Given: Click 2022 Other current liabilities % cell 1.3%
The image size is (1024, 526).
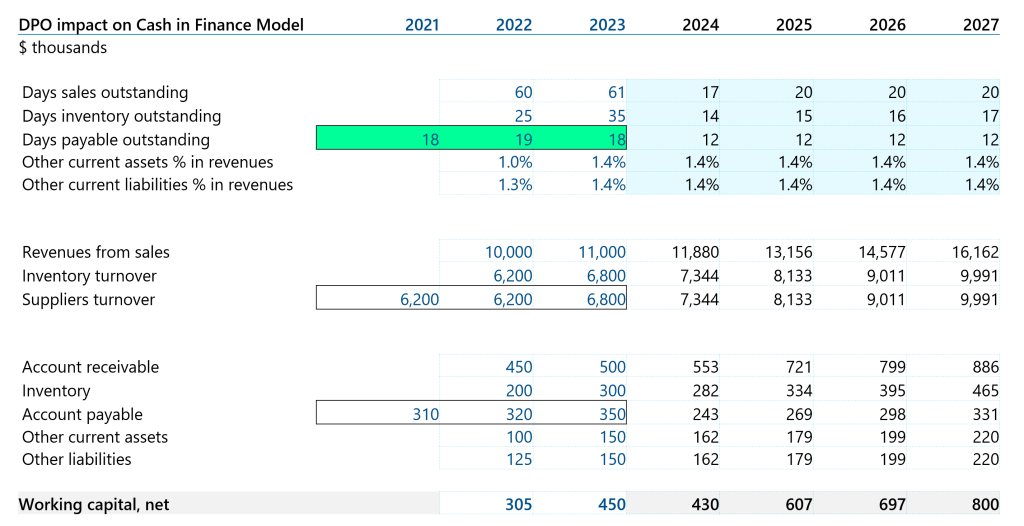Looking at the screenshot, I should tap(514, 184).
